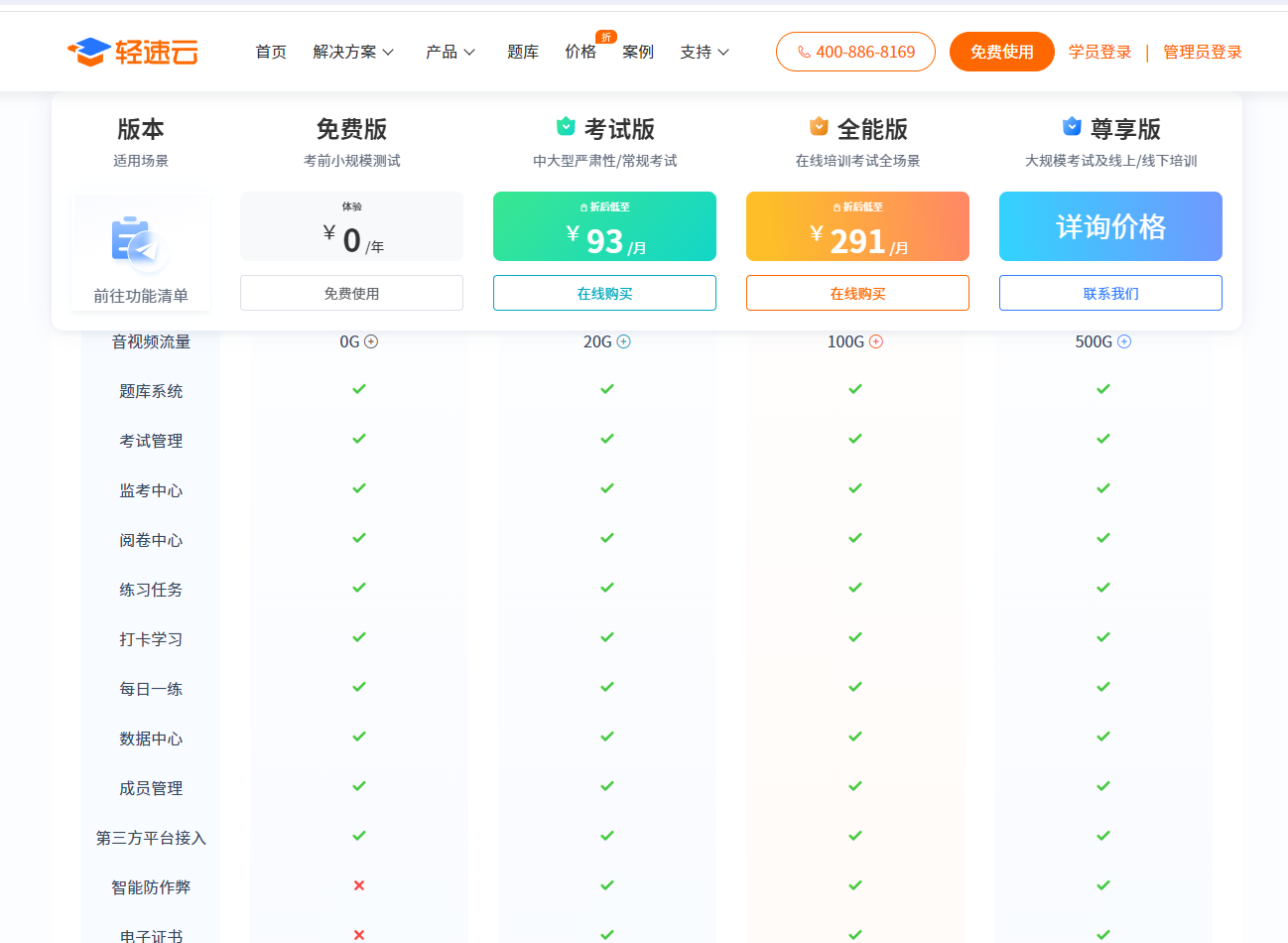Click the 联系我们 button
This screenshot has width=1288, height=943.
(x=1110, y=293)
